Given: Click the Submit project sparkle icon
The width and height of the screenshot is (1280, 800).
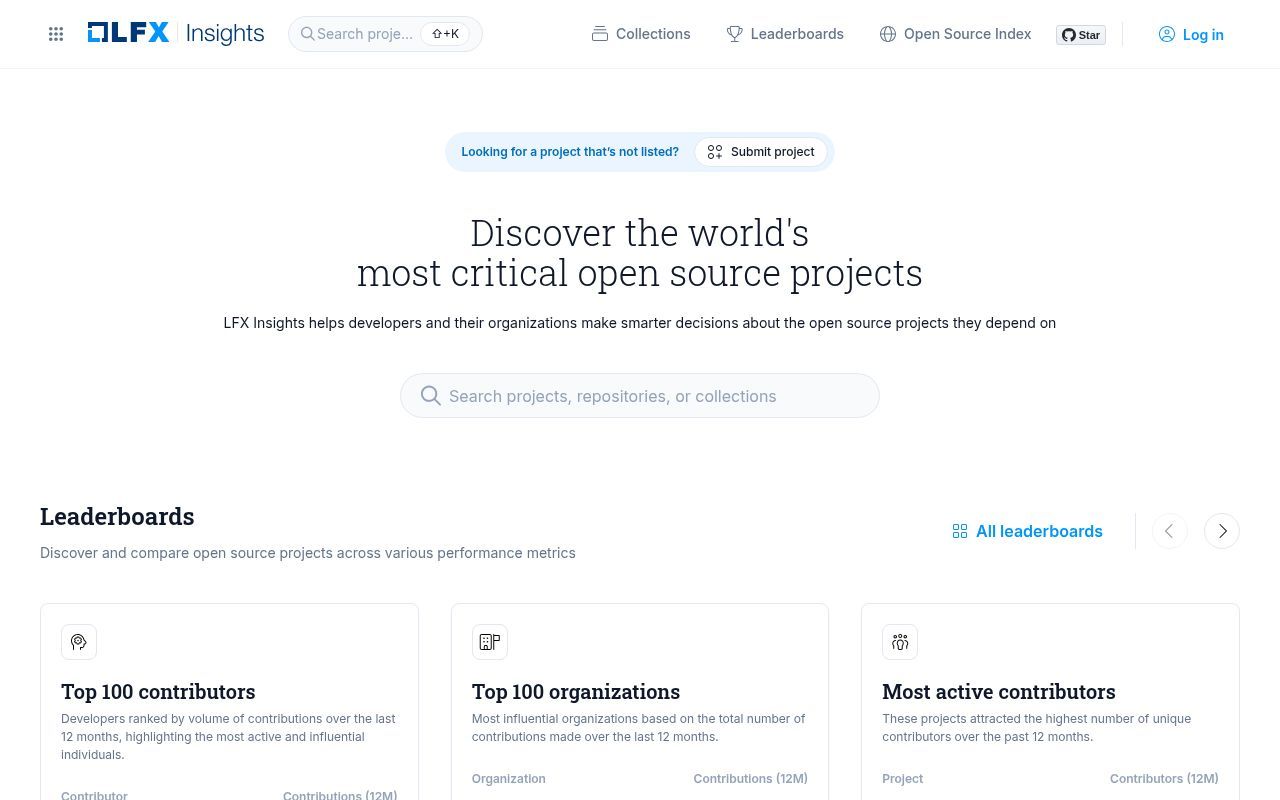Looking at the screenshot, I should point(715,152).
